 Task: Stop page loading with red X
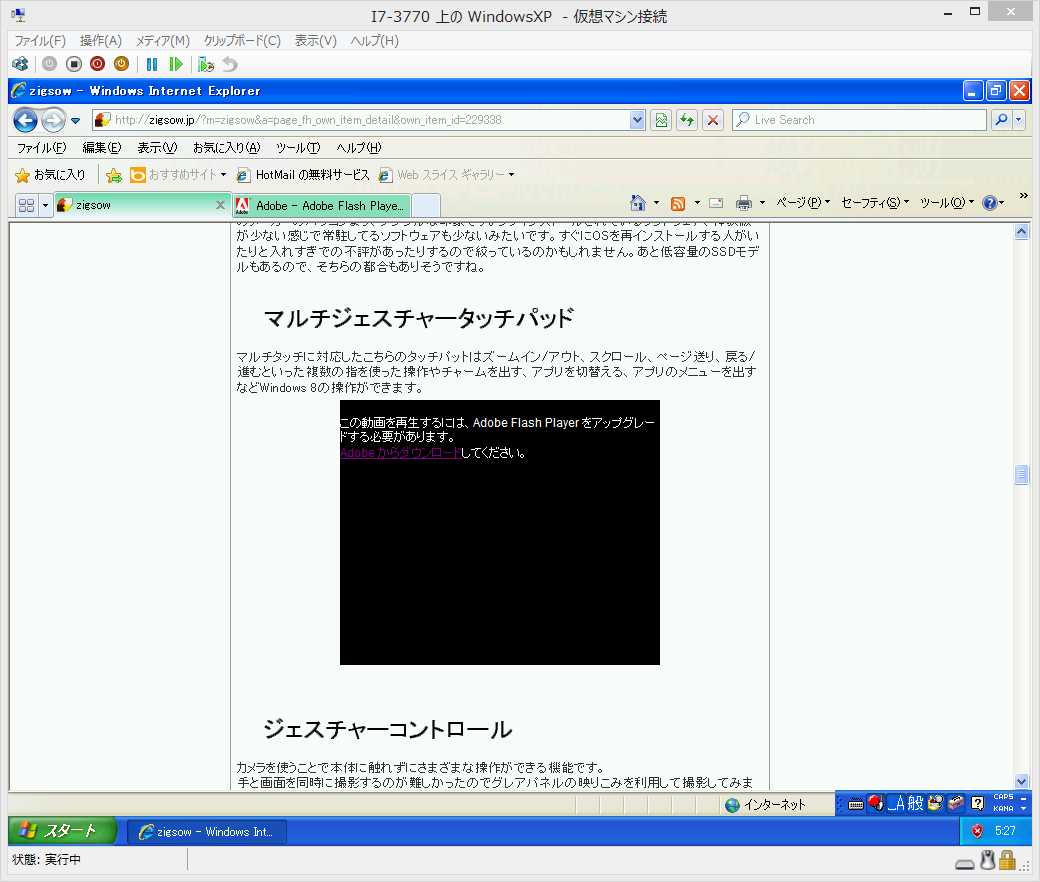712,120
